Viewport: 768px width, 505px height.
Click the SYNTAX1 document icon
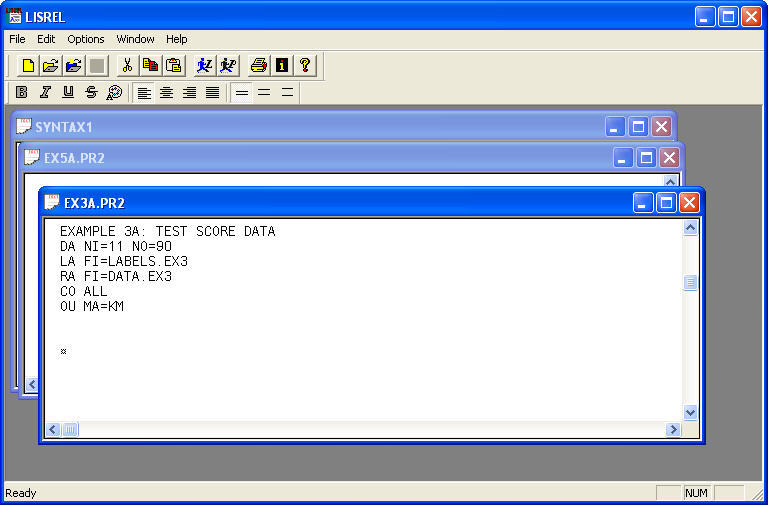pyautogui.click(x=24, y=126)
